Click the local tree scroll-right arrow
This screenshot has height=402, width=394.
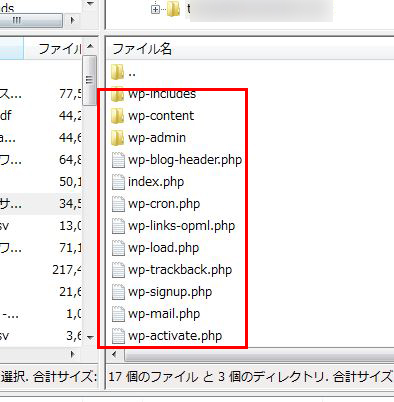tap(72, 20)
